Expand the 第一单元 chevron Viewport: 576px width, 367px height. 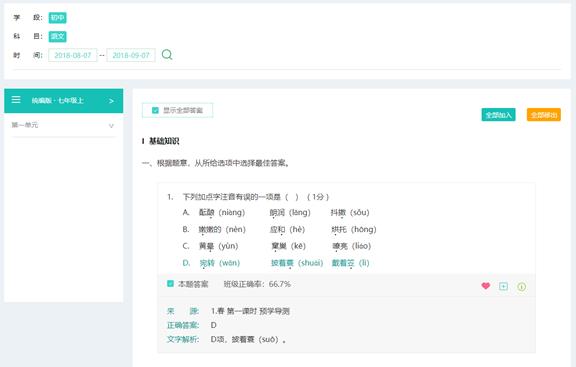click(x=111, y=126)
